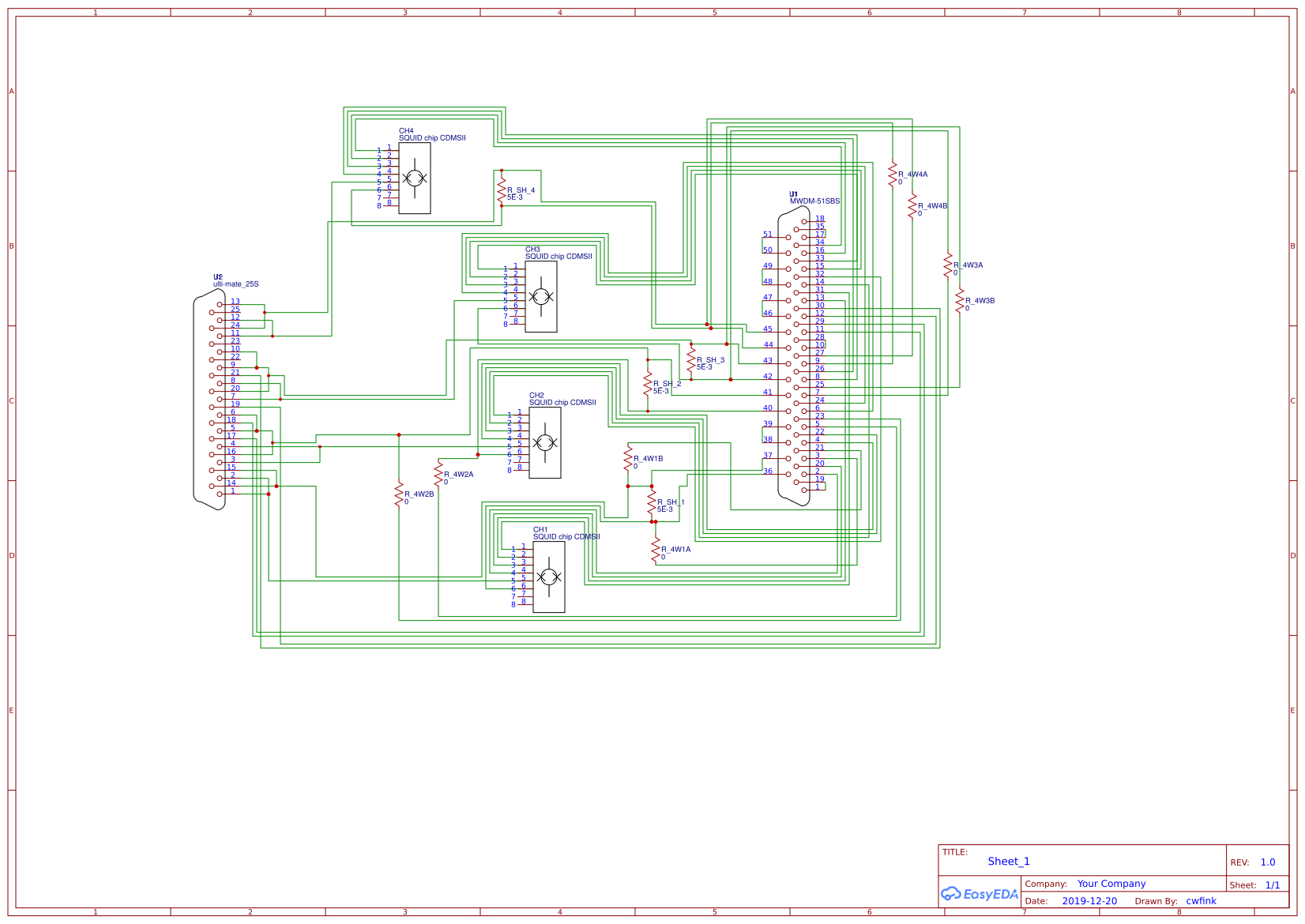Select the CH2 SQUID chip symbol
Image resolution: width=1305 pixels, height=924 pixels.
[x=546, y=441]
